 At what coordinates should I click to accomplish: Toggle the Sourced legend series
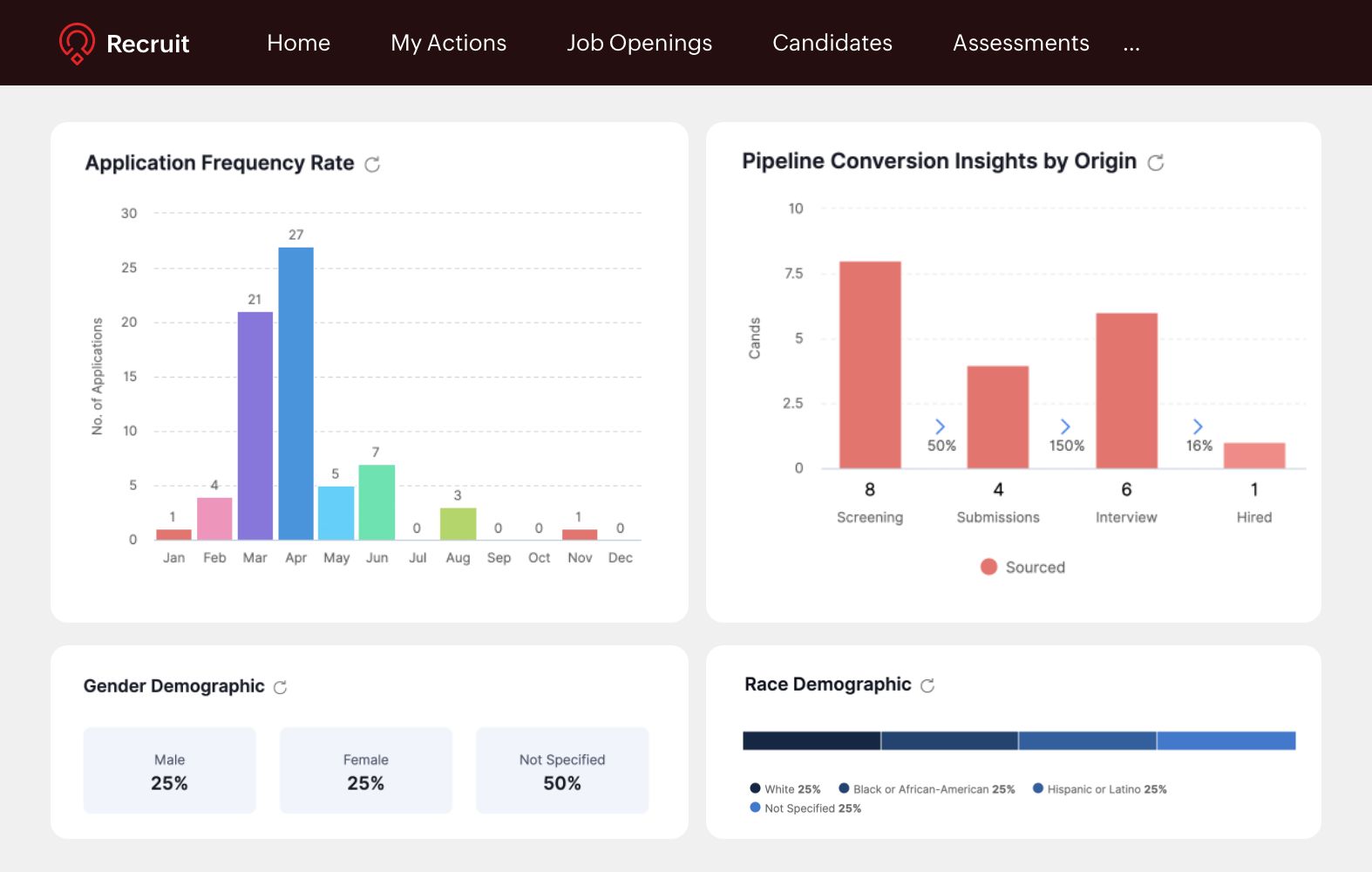pos(1022,567)
